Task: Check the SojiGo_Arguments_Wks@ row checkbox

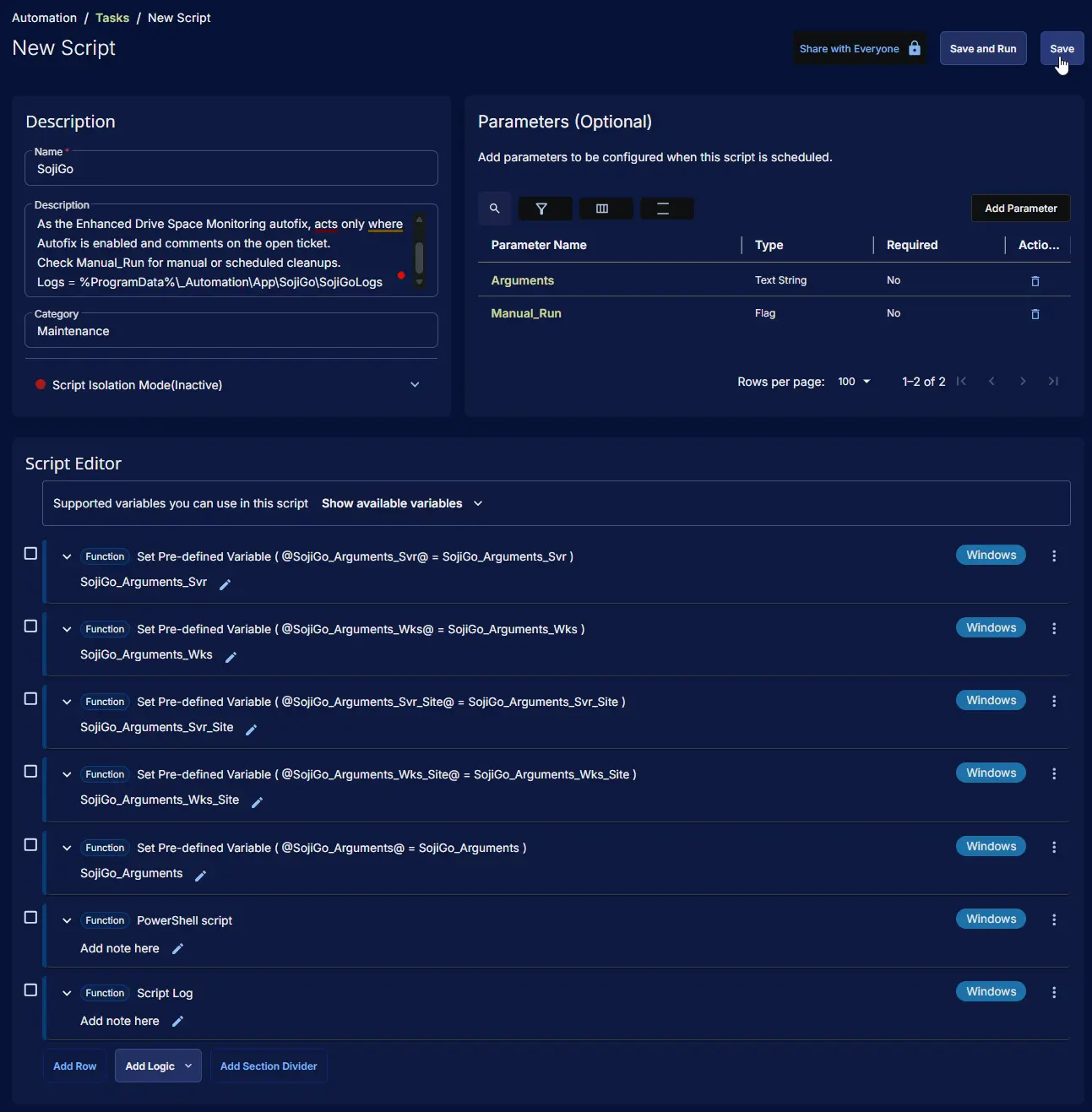Action: [x=30, y=627]
